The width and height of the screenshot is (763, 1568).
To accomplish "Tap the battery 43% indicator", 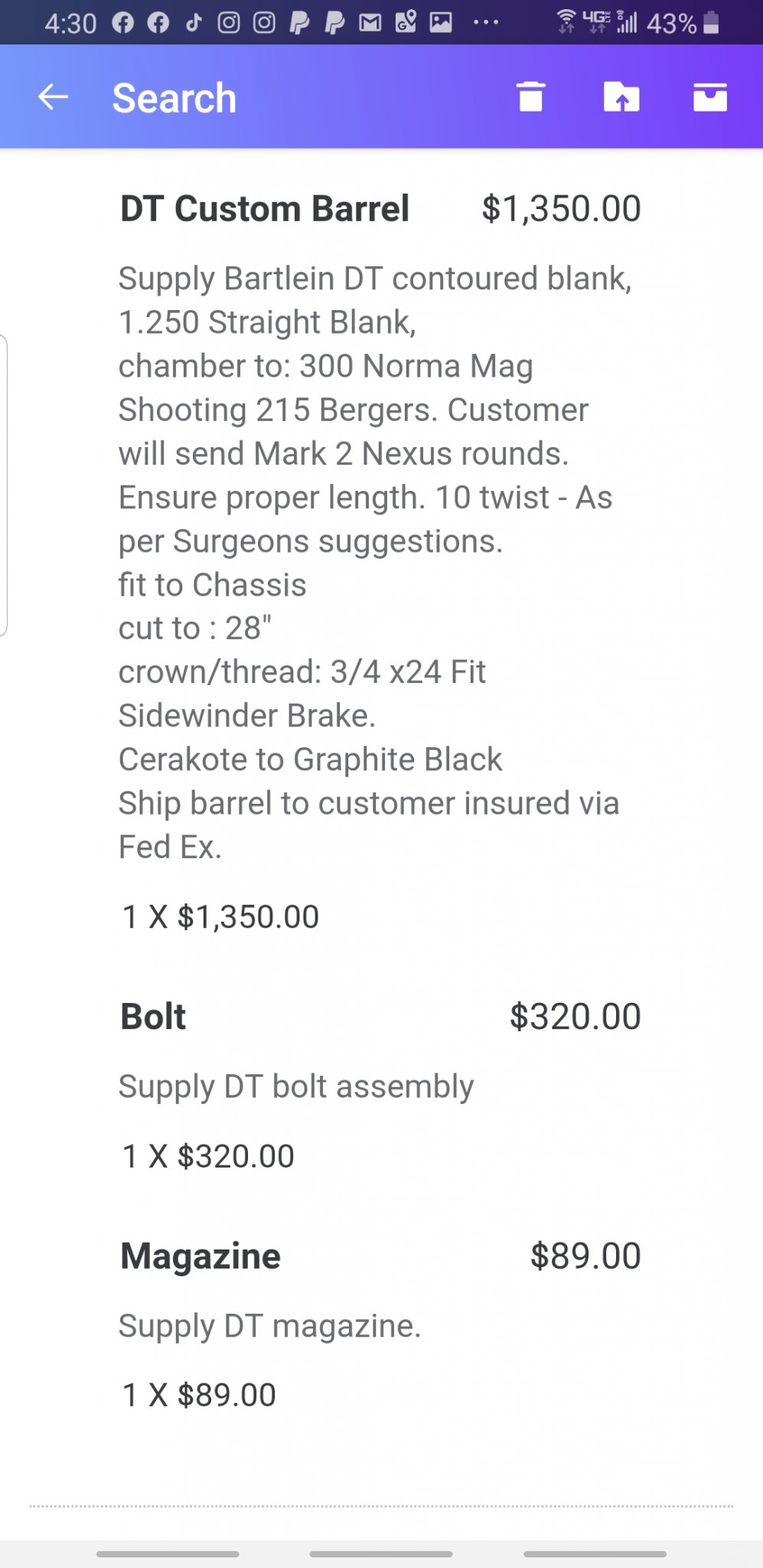I will tap(683, 24).
